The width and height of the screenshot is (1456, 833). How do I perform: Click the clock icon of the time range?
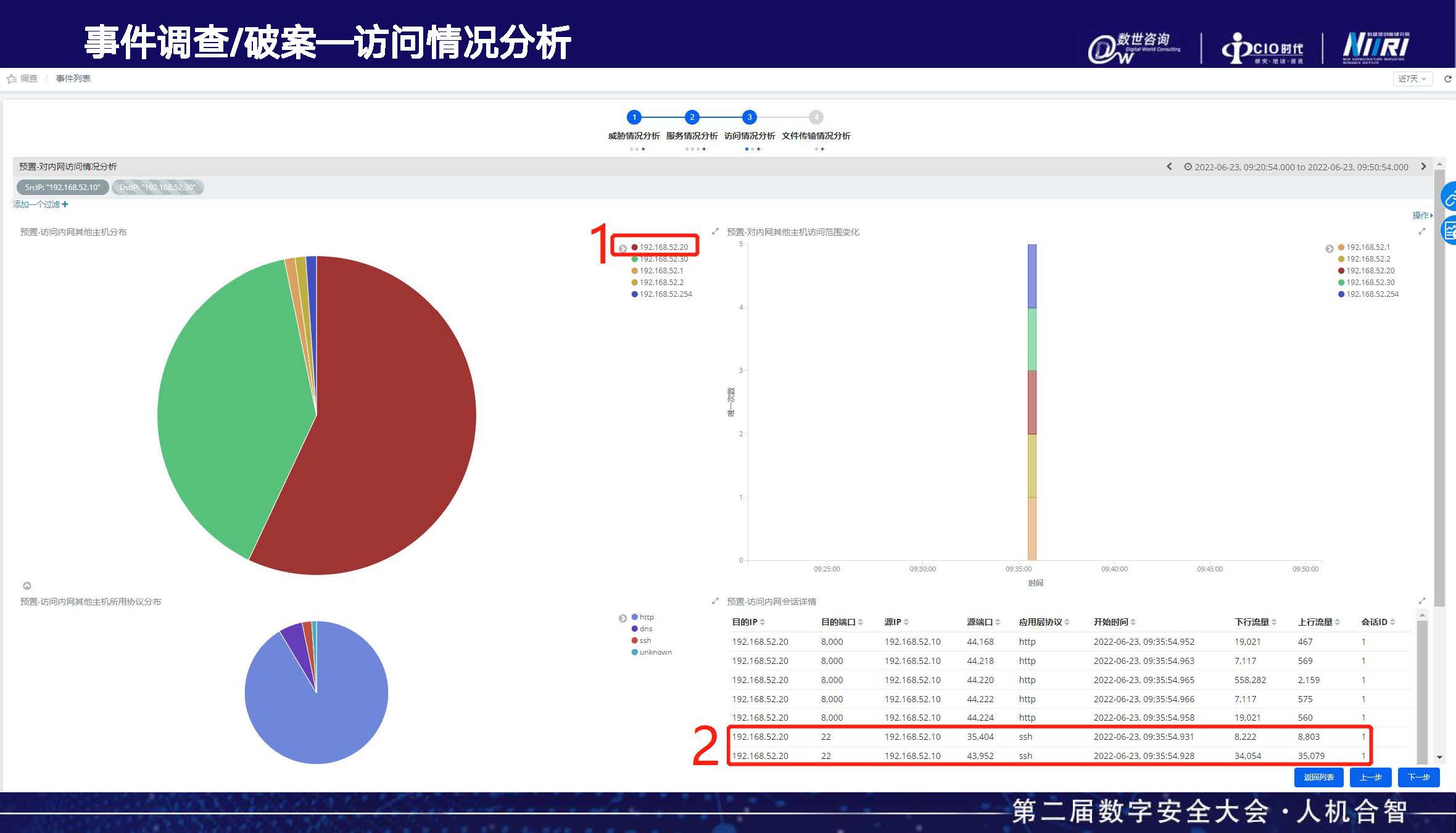pyautogui.click(x=1188, y=167)
